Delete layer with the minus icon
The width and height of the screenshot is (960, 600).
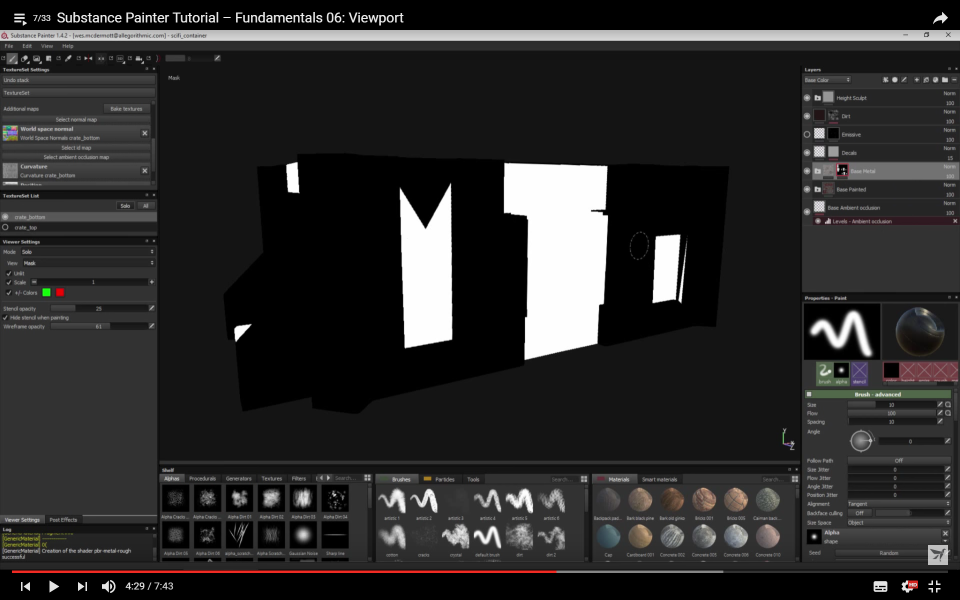click(x=954, y=80)
